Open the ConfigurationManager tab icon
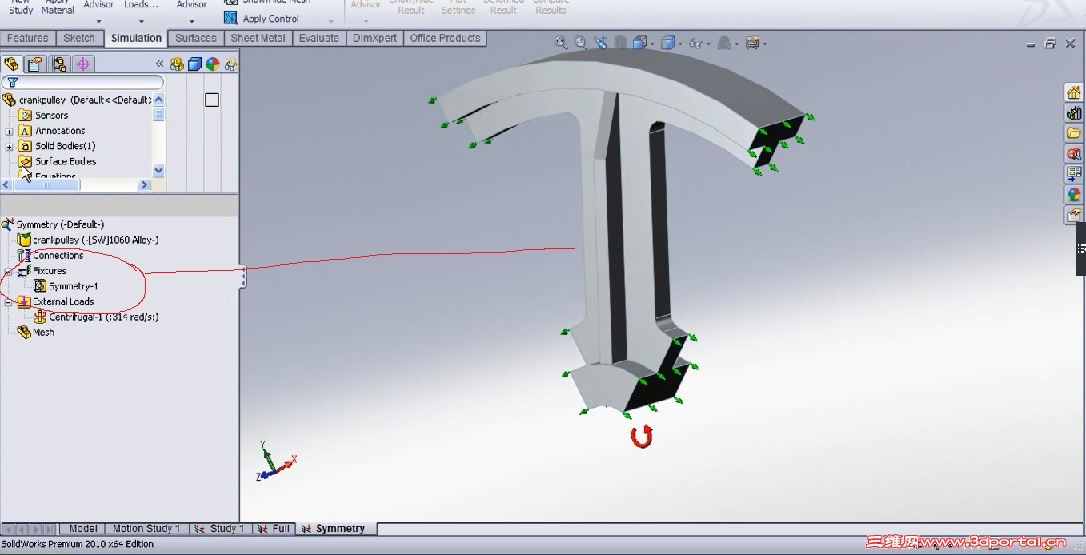 coord(59,64)
